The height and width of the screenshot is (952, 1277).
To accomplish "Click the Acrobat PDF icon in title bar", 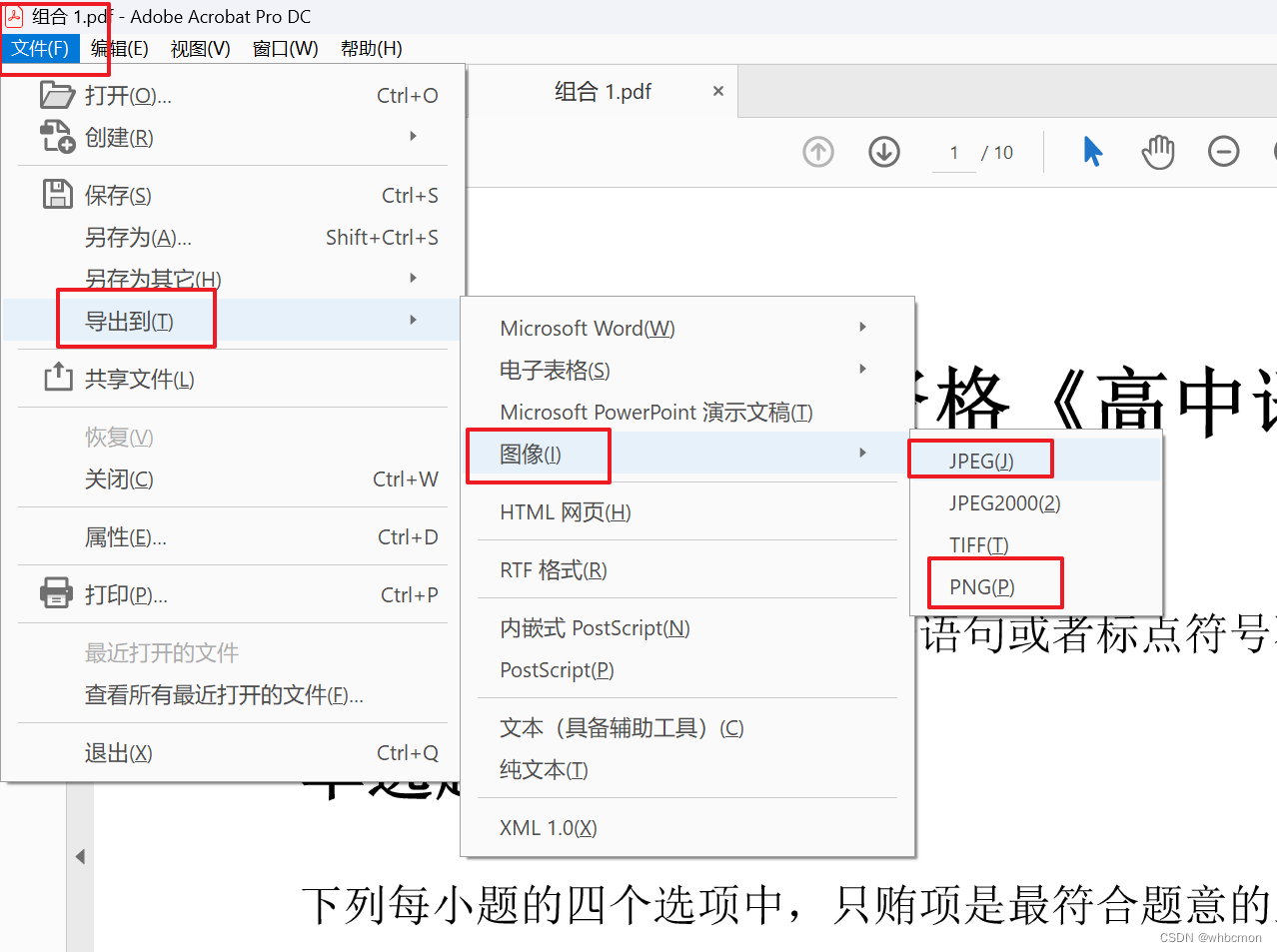I will point(15,16).
